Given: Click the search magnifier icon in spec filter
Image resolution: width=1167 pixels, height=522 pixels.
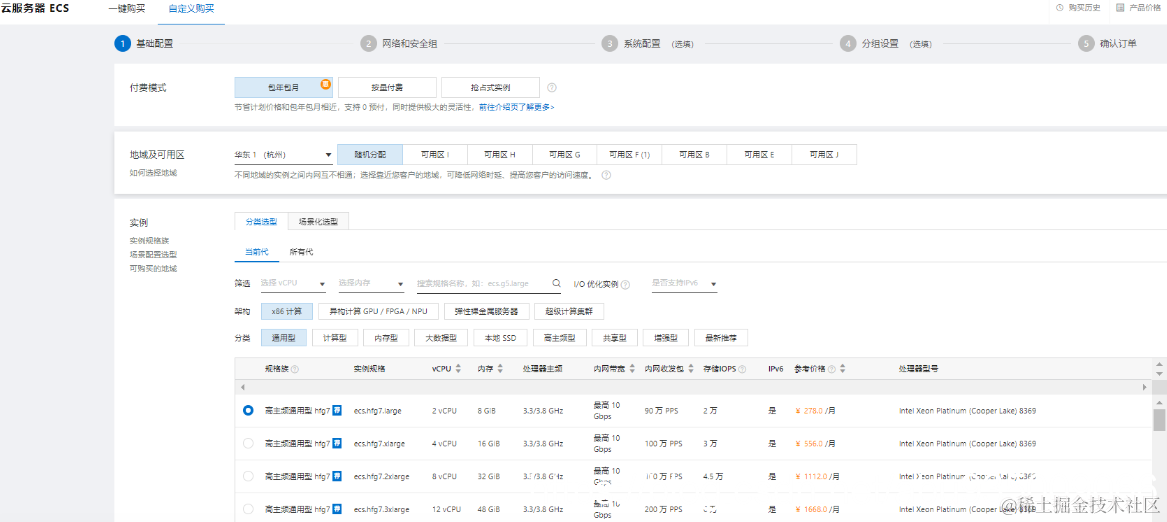Looking at the screenshot, I should [x=556, y=283].
